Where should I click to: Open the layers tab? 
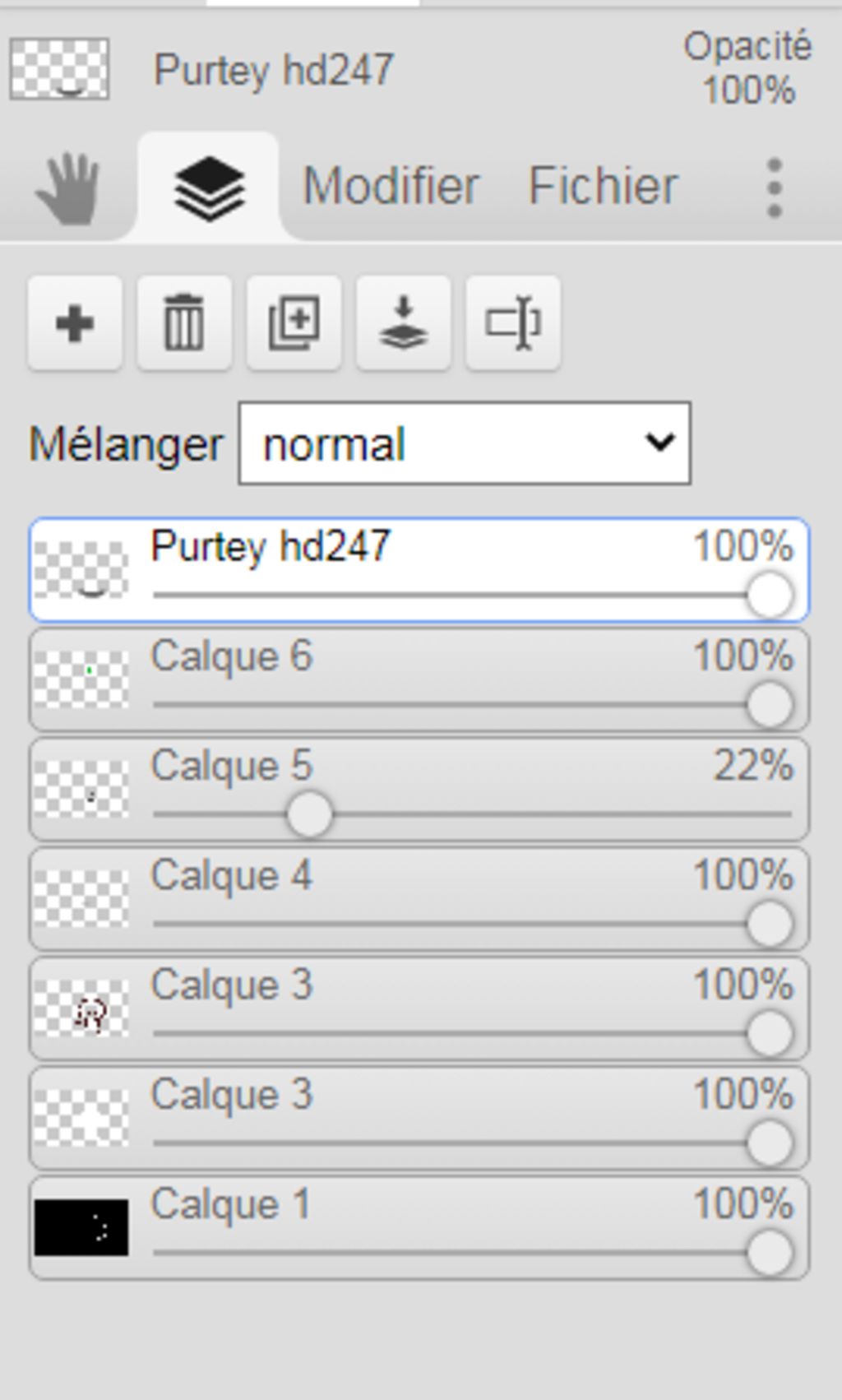(209, 188)
